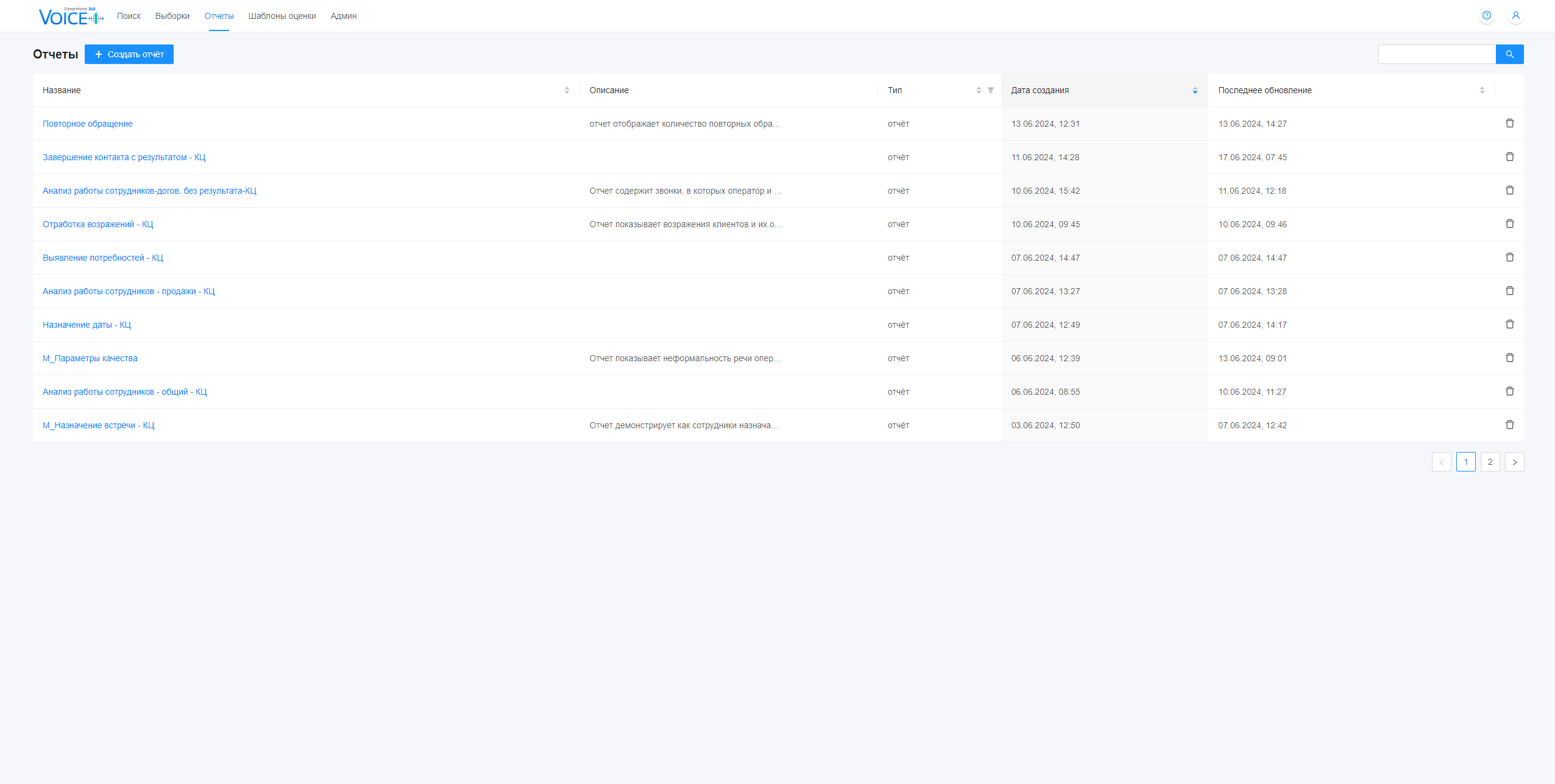Delete the Повторное обращение report
This screenshot has width=1555, height=784.
pos(1509,124)
